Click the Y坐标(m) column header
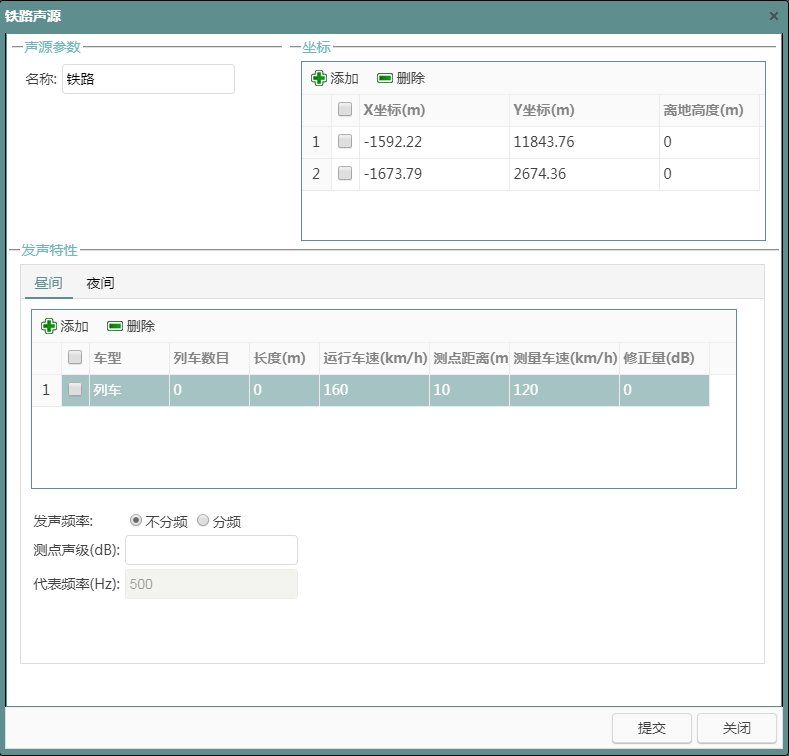 pos(584,110)
